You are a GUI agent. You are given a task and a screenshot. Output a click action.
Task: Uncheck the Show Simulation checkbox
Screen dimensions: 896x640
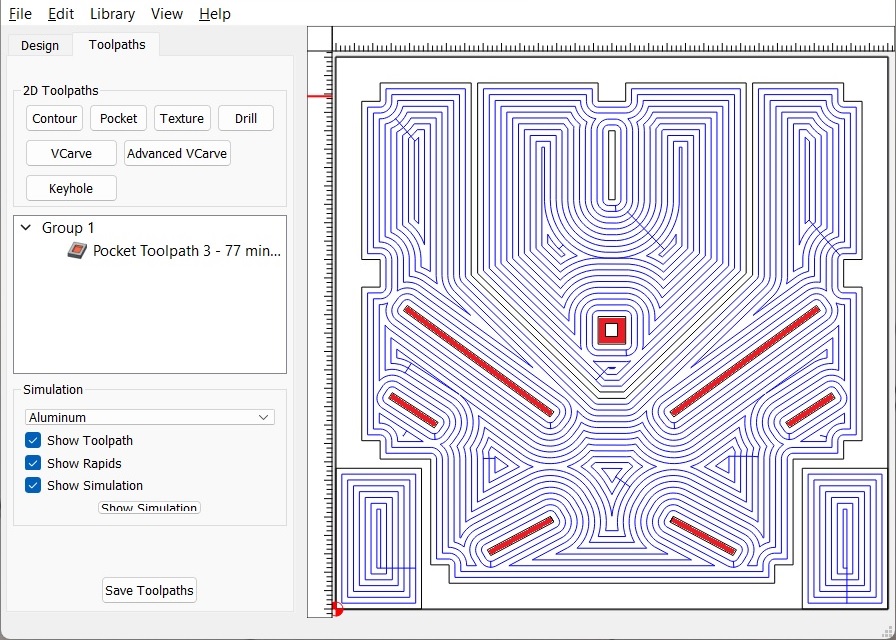coord(33,486)
